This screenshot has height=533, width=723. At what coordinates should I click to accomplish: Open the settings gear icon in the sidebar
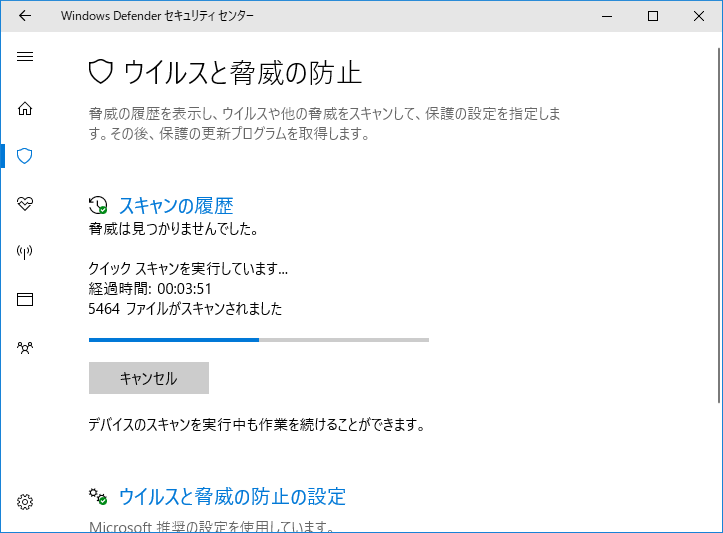(x=25, y=502)
